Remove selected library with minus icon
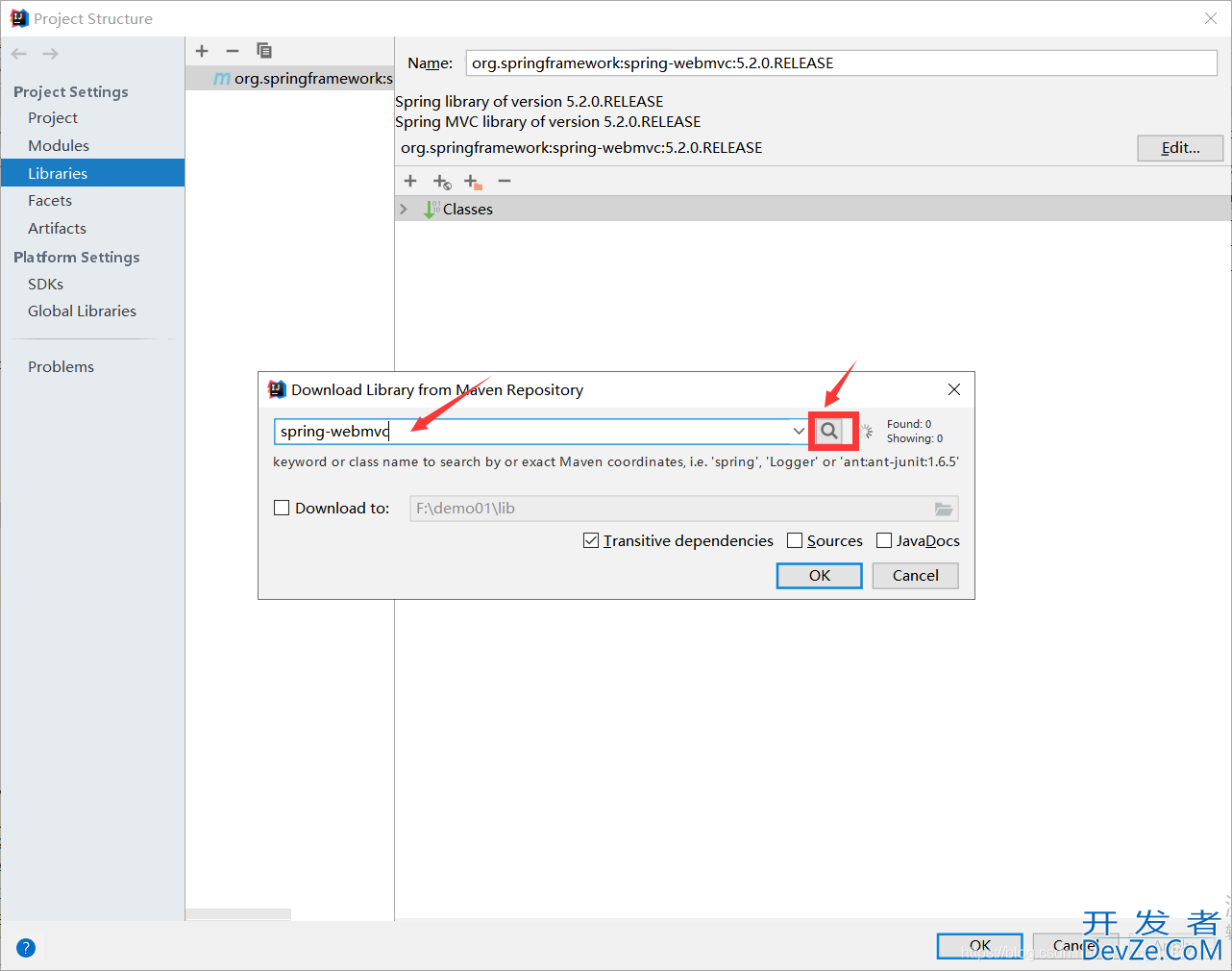 (x=233, y=51)
